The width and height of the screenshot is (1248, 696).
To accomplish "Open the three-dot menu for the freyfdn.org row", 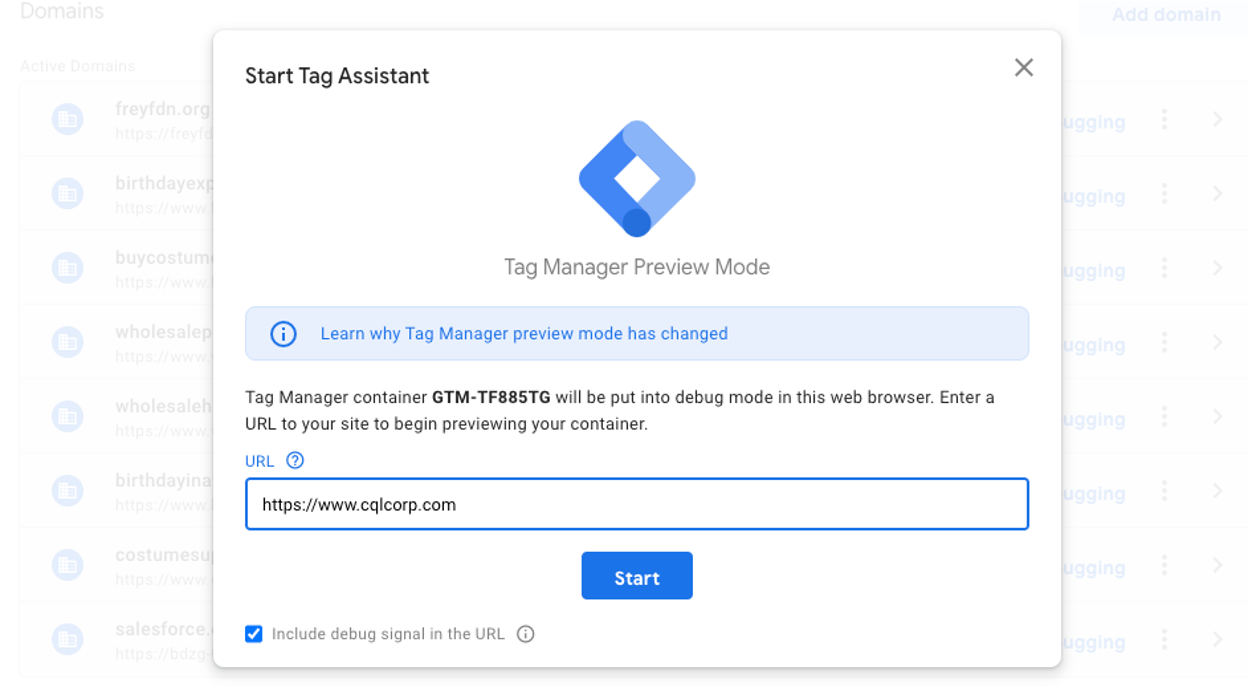I will coord(1164,120).
